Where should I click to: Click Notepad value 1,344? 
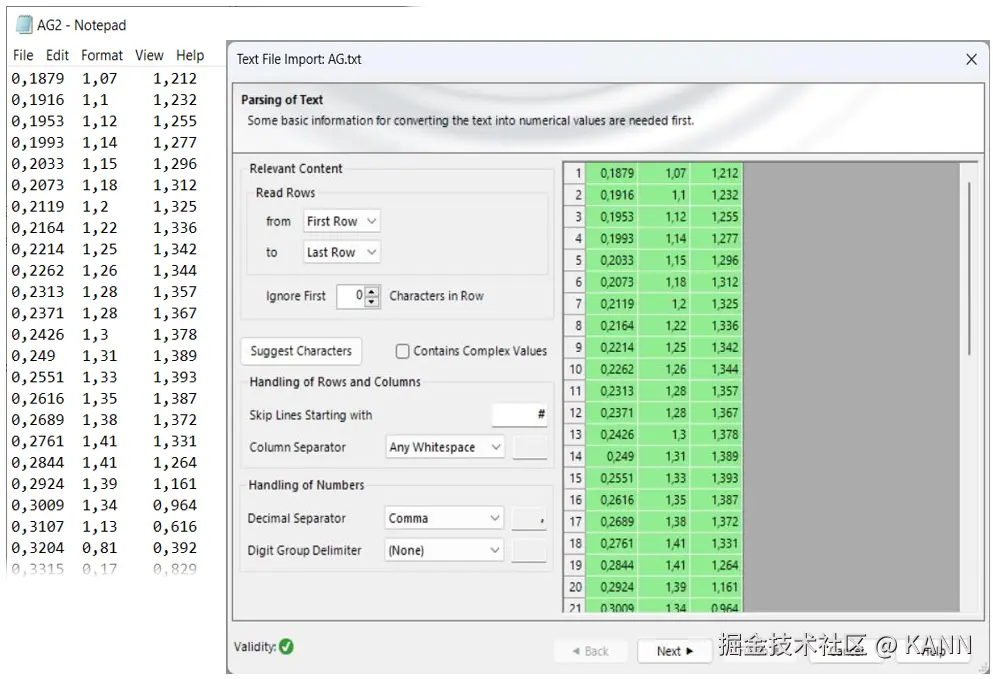pyautogui.click(x=175, y=271)
